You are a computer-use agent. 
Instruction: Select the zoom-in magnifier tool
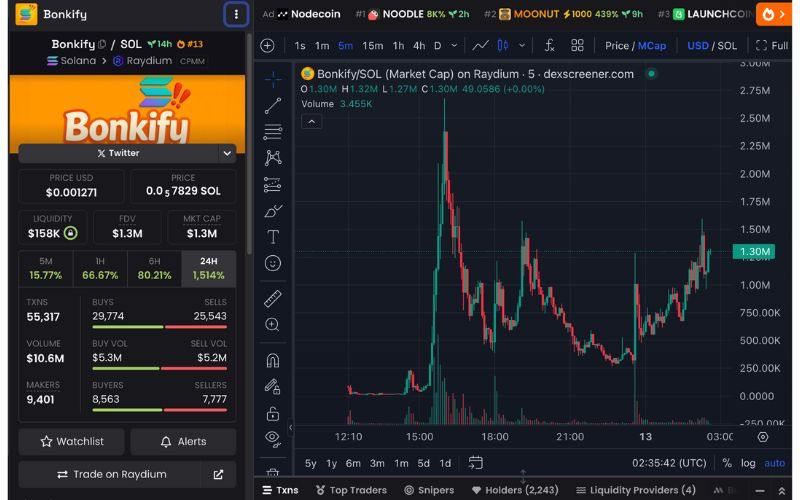coord(272,324)
